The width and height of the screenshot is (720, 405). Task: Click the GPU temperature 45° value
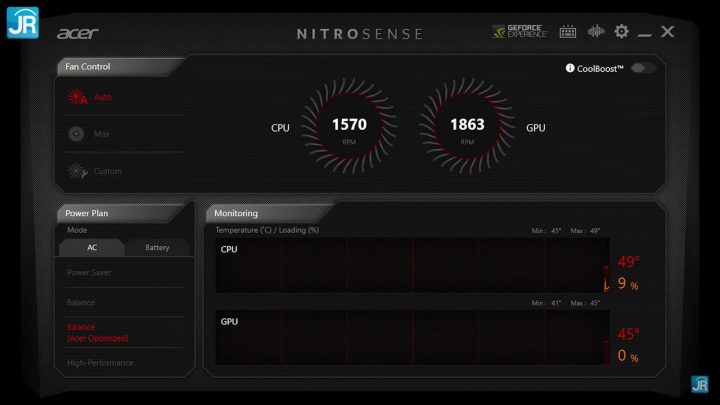click(628, 334)
